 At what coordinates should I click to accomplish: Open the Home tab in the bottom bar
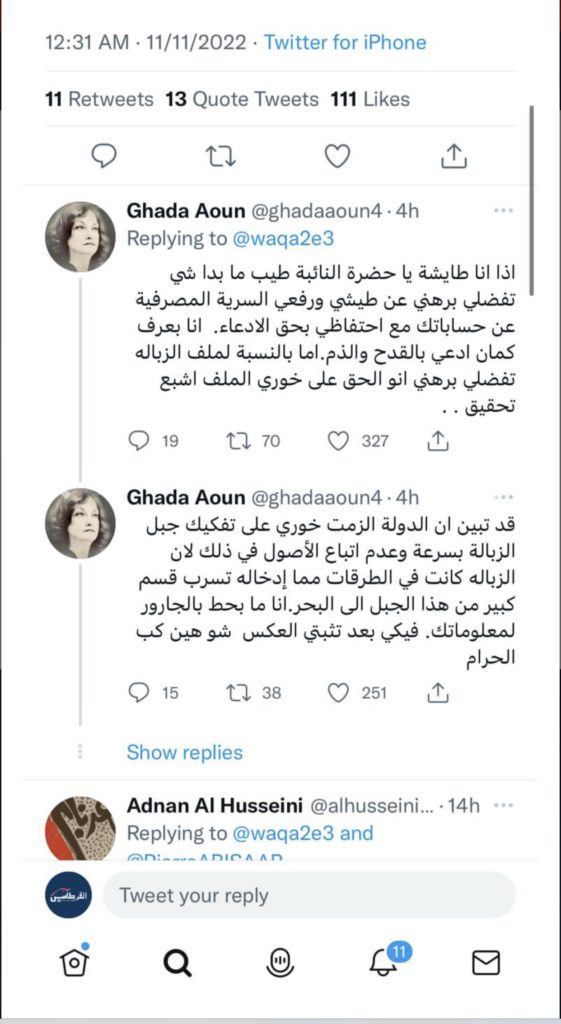click(x=74, y=961)
